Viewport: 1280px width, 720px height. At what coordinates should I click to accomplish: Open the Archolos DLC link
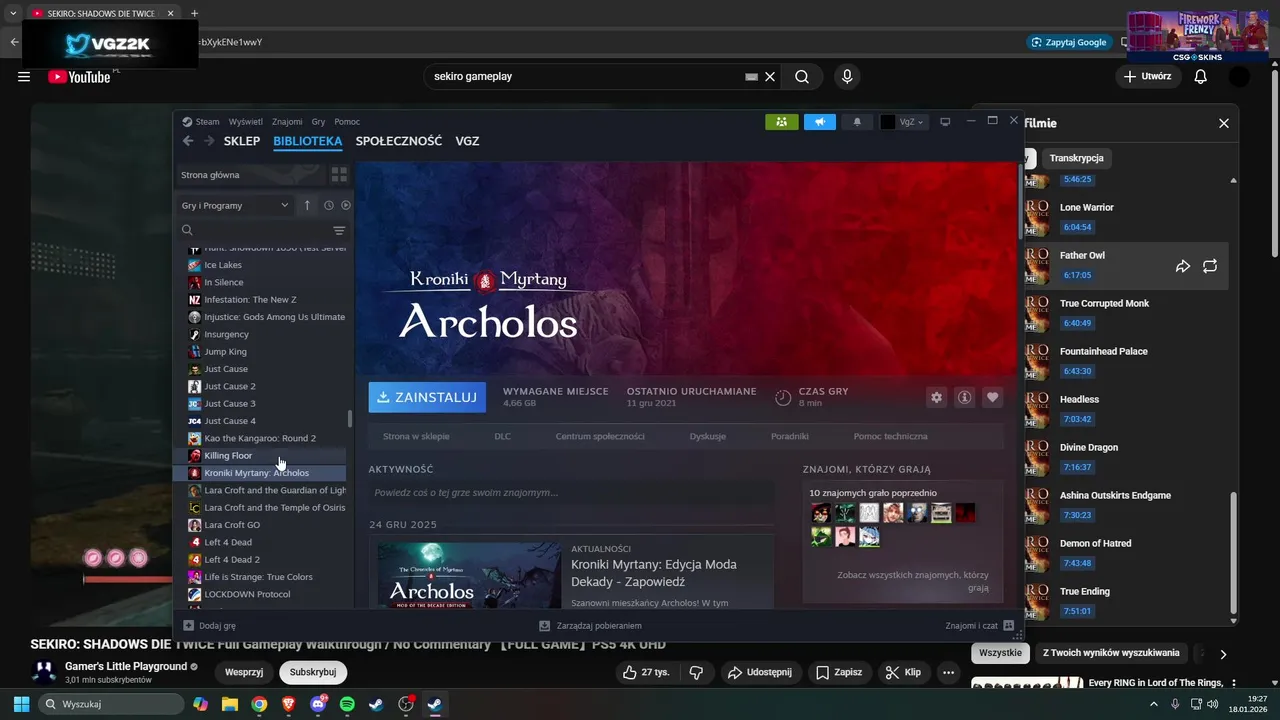point(502,436)
